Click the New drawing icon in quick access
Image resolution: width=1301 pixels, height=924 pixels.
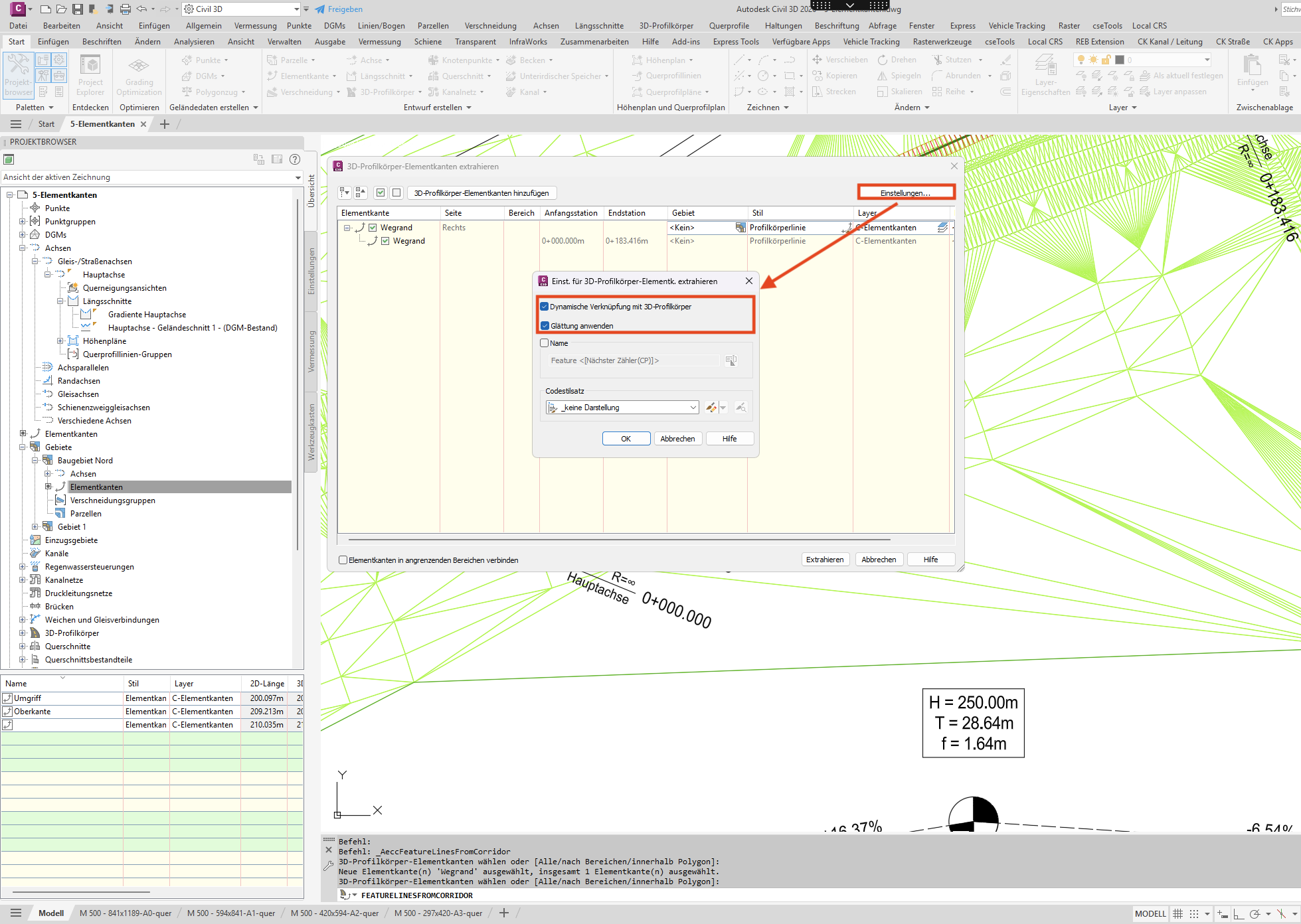point(45,9)
